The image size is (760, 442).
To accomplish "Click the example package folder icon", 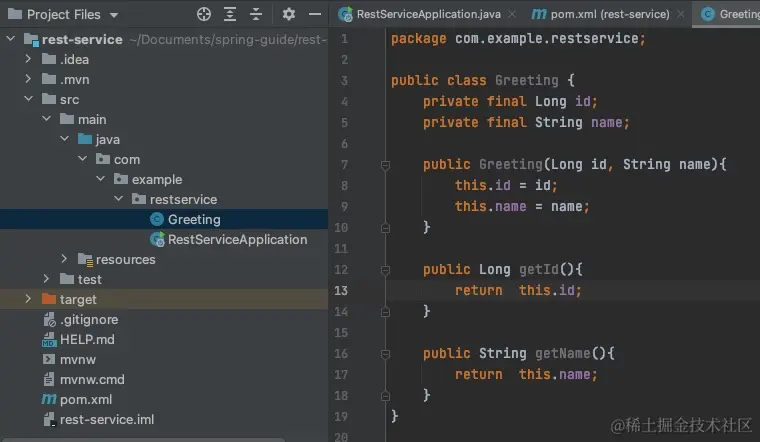I will pyautogui.click(x=121, y=179).
